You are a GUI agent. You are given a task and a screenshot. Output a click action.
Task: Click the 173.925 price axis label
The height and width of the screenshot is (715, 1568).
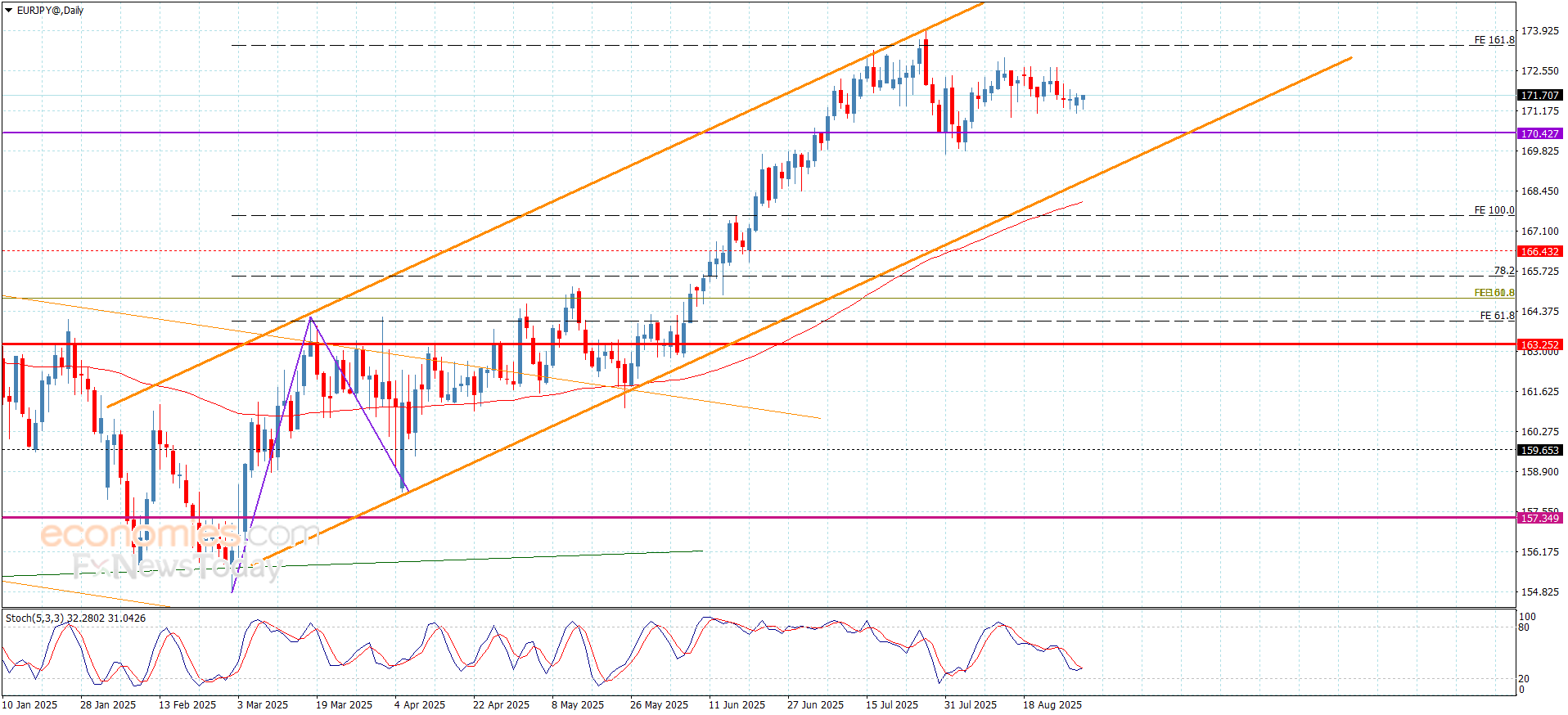pyautogui.click(x=1539, y=31)
